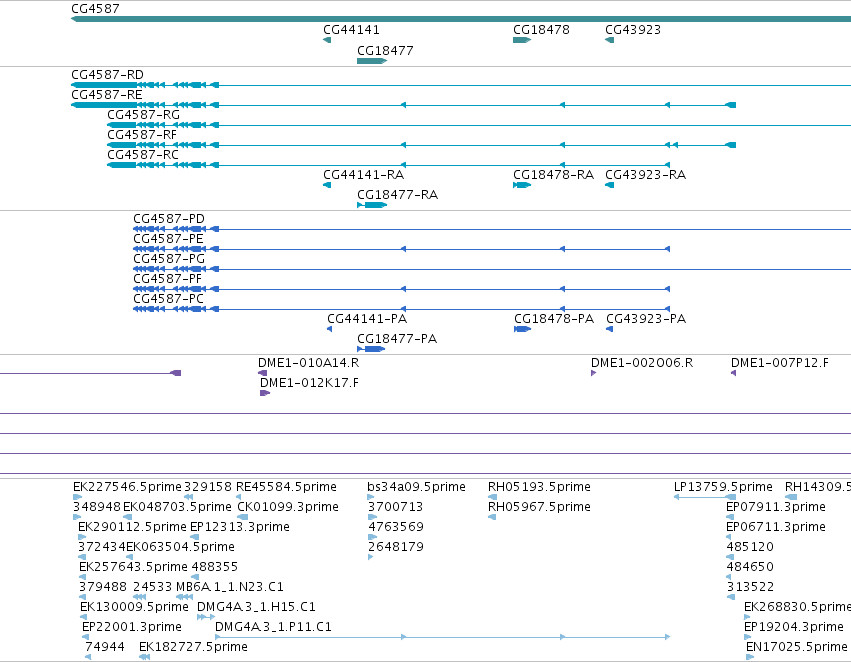This screenshot has width=851, height=662.
Task: Click the MB6A.1_1.N23.C1 feature label
Action: click(x=230, y=587)
